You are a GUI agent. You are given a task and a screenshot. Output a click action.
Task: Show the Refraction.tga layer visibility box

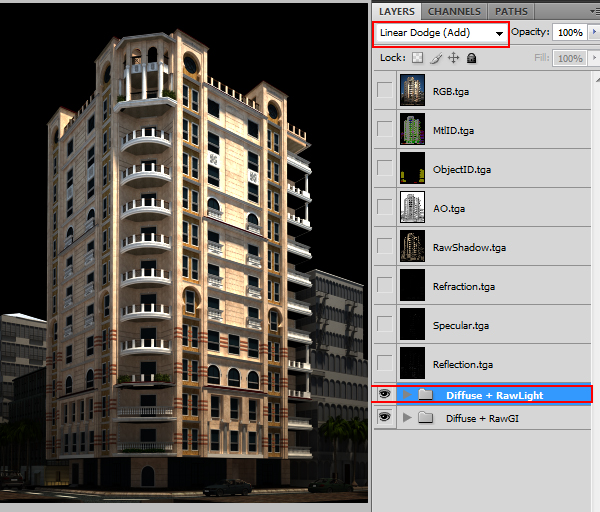tap(385, 285)
